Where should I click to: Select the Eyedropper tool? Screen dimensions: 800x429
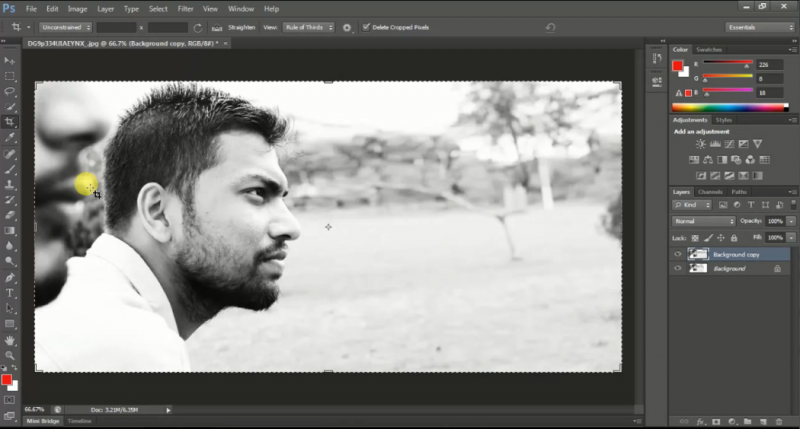coord(10,138)
